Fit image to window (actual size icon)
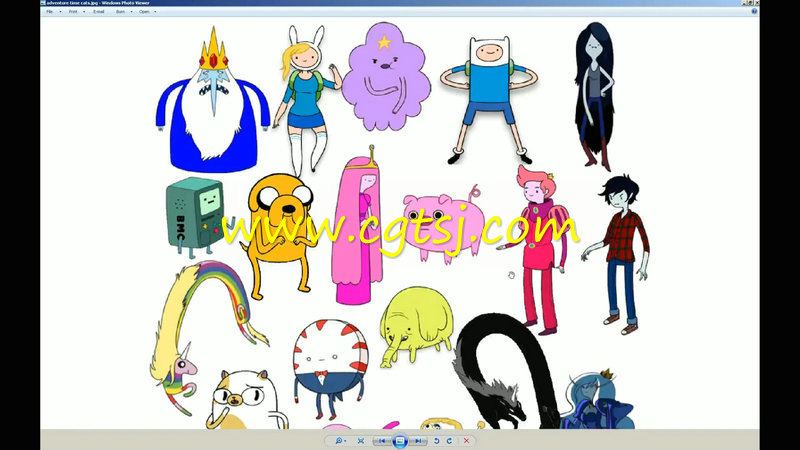800x450 pixels. tap(361, 440)
